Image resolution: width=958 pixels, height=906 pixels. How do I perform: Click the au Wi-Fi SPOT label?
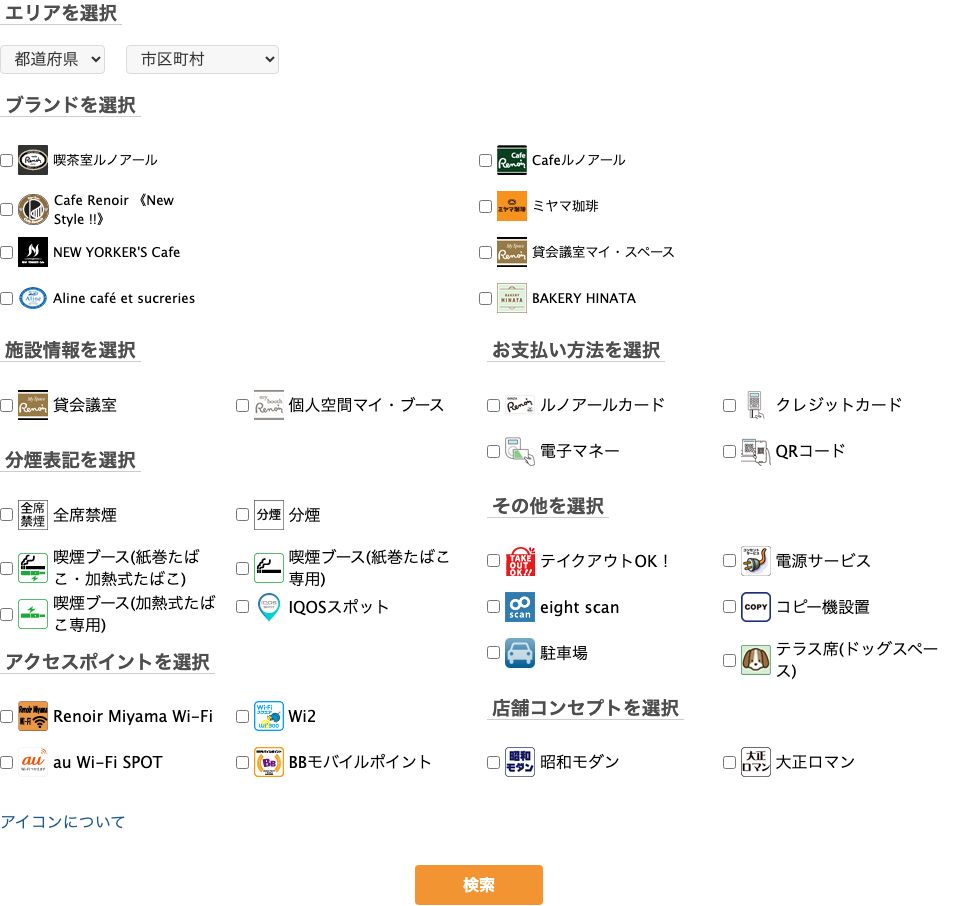108,762
